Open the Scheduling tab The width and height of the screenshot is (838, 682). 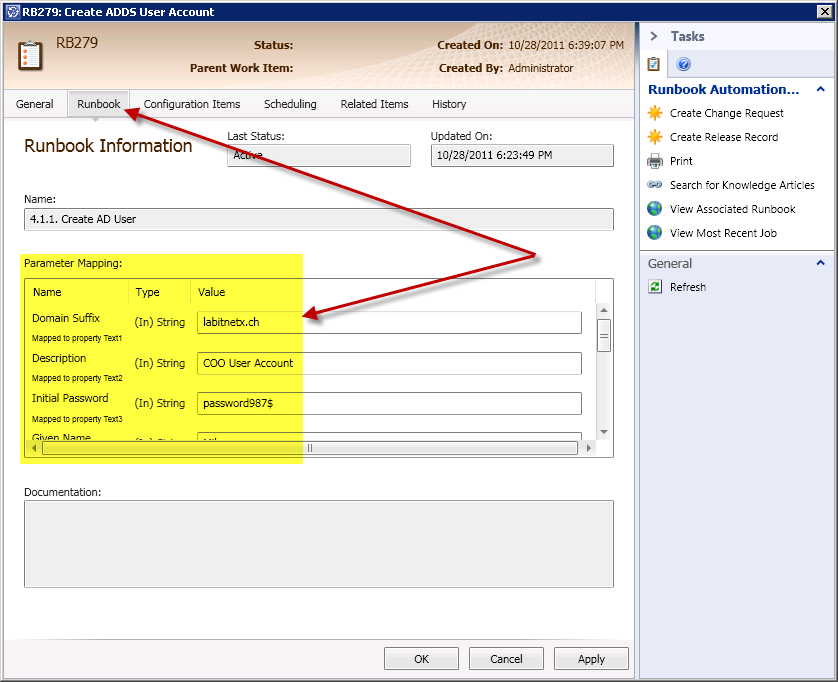click(290, 104)
